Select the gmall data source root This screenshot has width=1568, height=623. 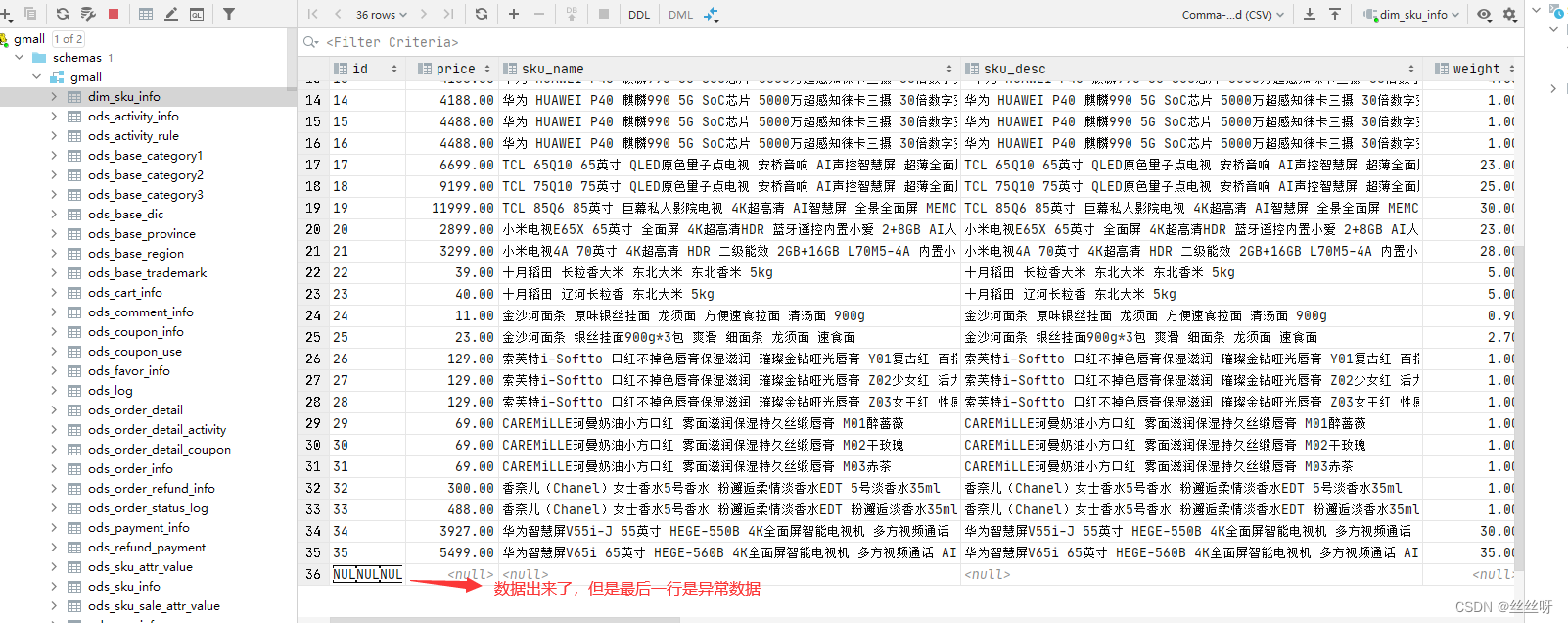29,38
